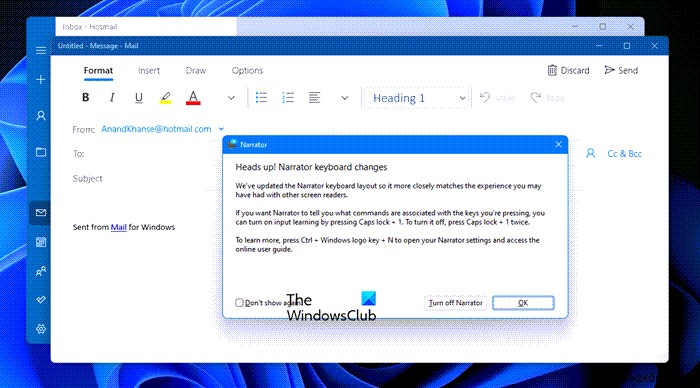Screen dimensions: 700x388
Task: Click the Inbox - Hotmail window title
Action: click(x=90, y=27)
